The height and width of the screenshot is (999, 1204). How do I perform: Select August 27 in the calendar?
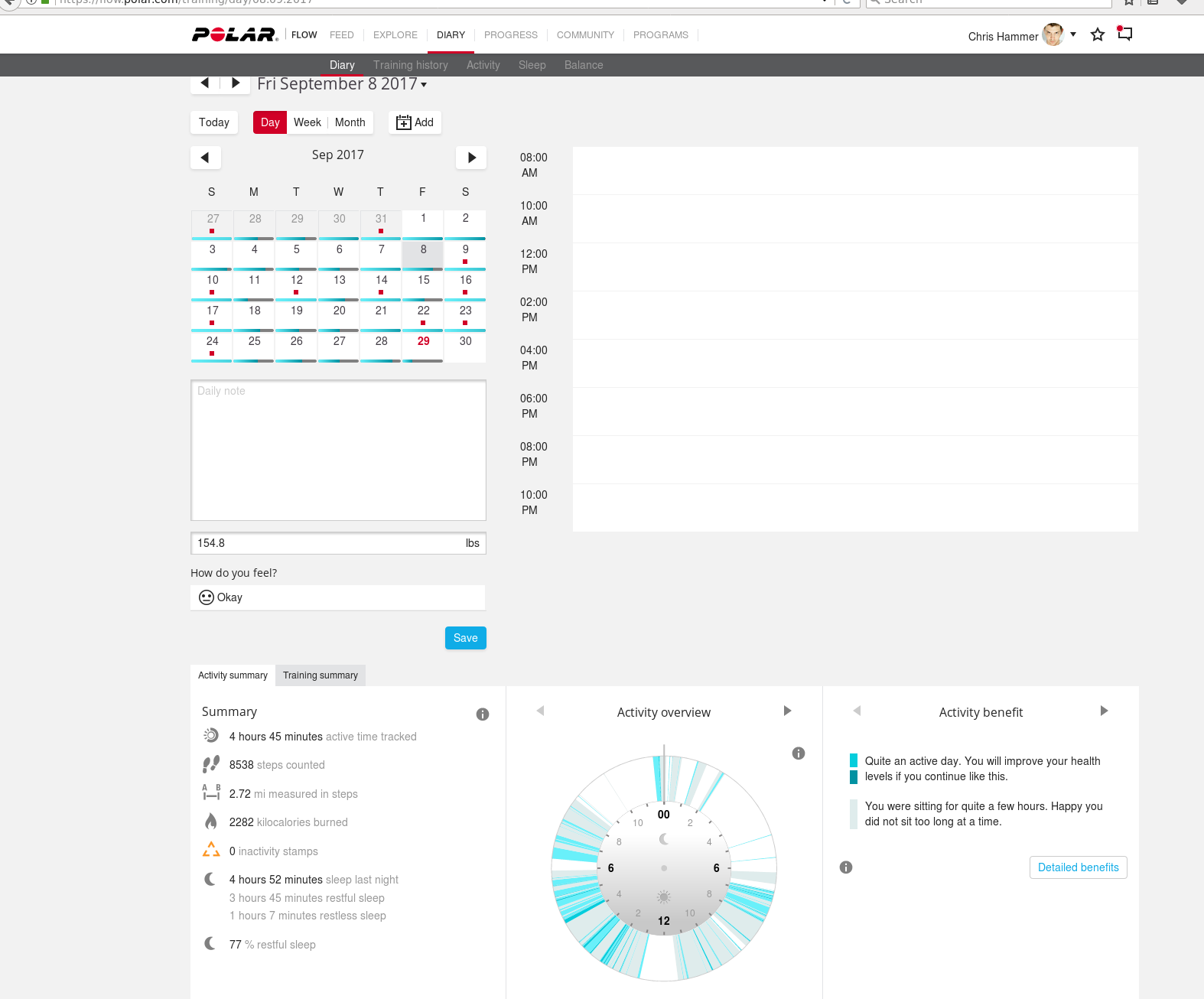(x=213, y=225)
